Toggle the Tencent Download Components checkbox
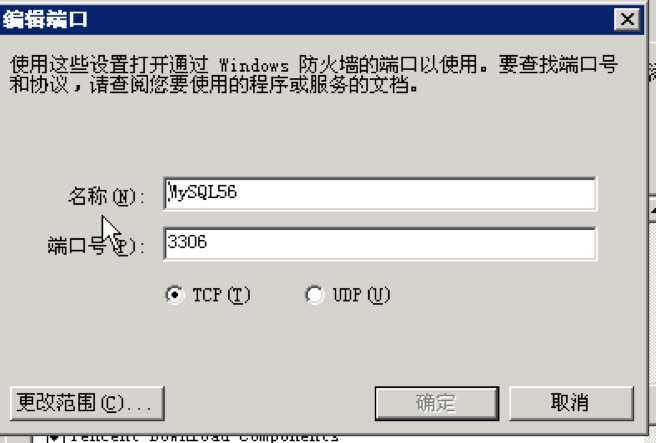 (x=54, y=438)
